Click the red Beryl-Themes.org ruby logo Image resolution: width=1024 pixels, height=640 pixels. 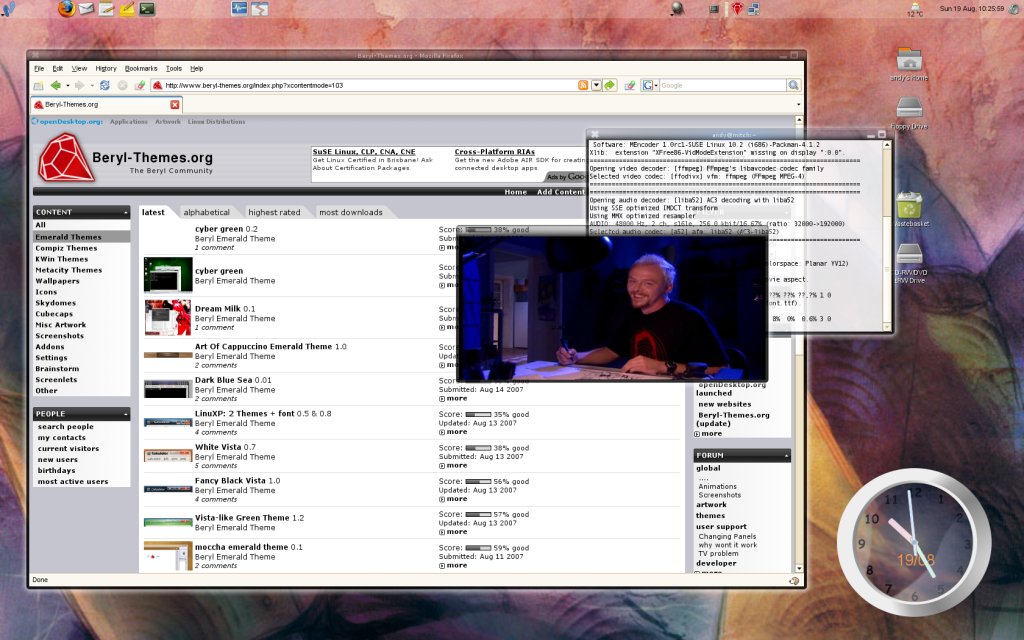coord(65,157)
